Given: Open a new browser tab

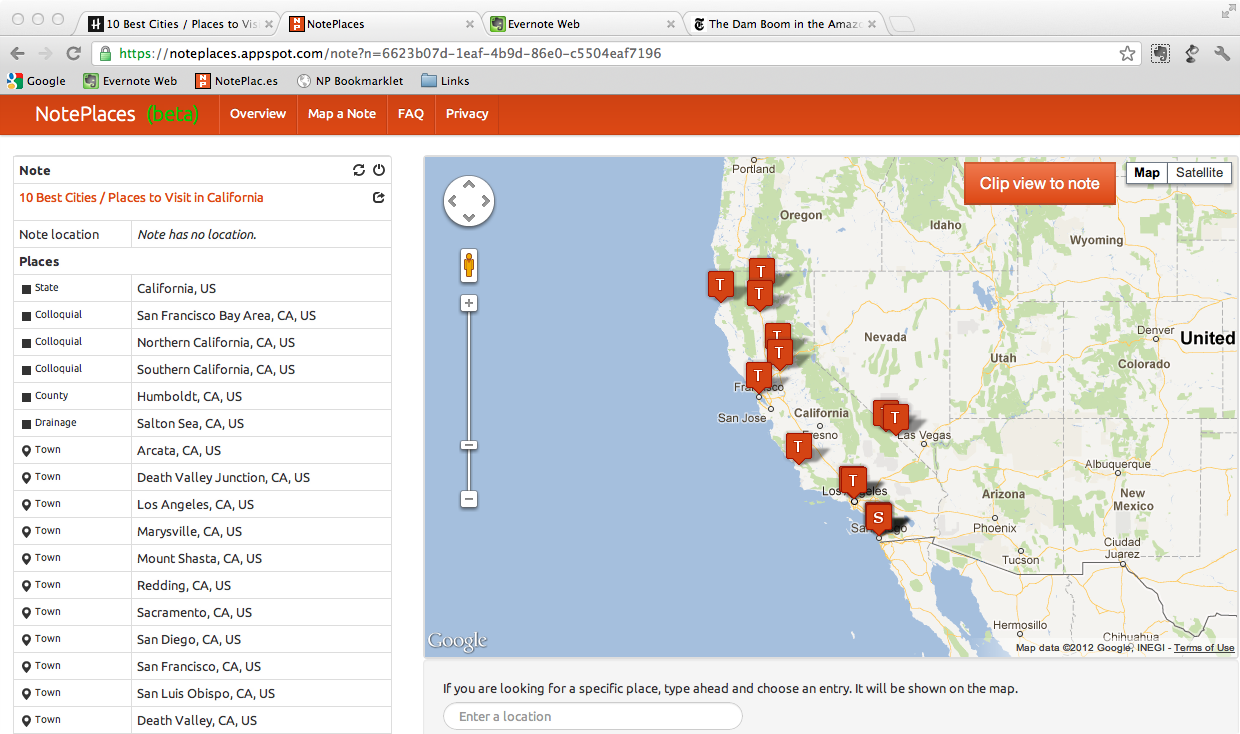Looking at the screenshot, I should click(x=901, y=24).
